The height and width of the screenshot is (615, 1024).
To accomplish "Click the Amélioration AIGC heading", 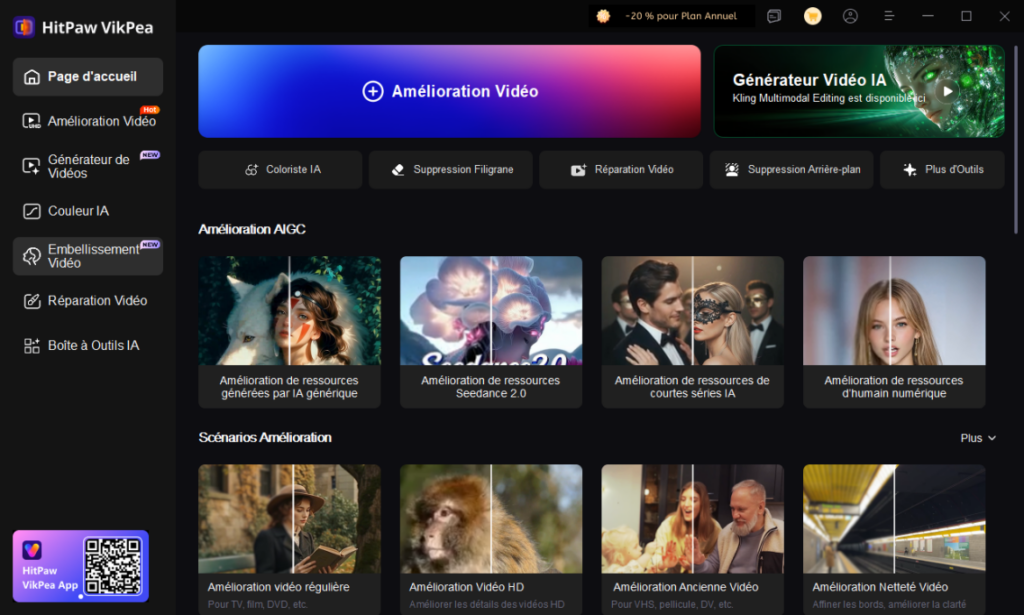I will point(252,229).
